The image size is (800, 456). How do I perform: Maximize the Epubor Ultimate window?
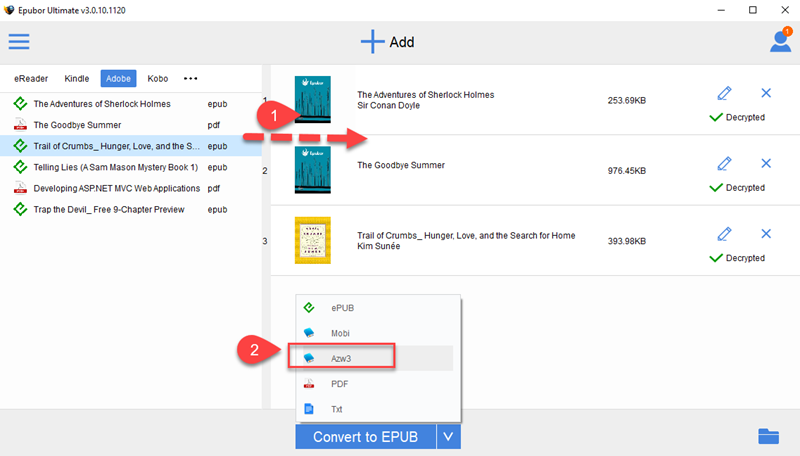(753, 10)
